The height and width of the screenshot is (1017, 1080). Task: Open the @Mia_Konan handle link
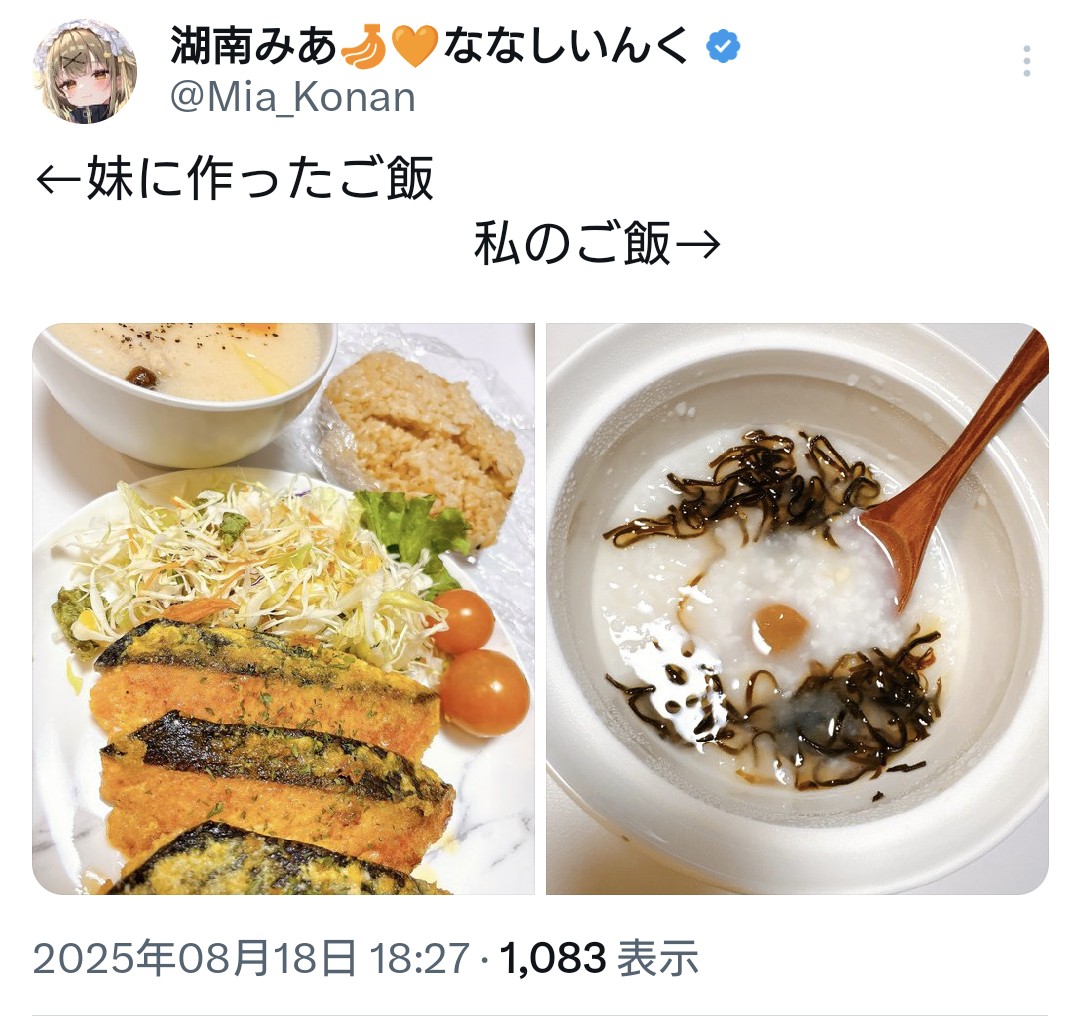click(x=293, y=97)
